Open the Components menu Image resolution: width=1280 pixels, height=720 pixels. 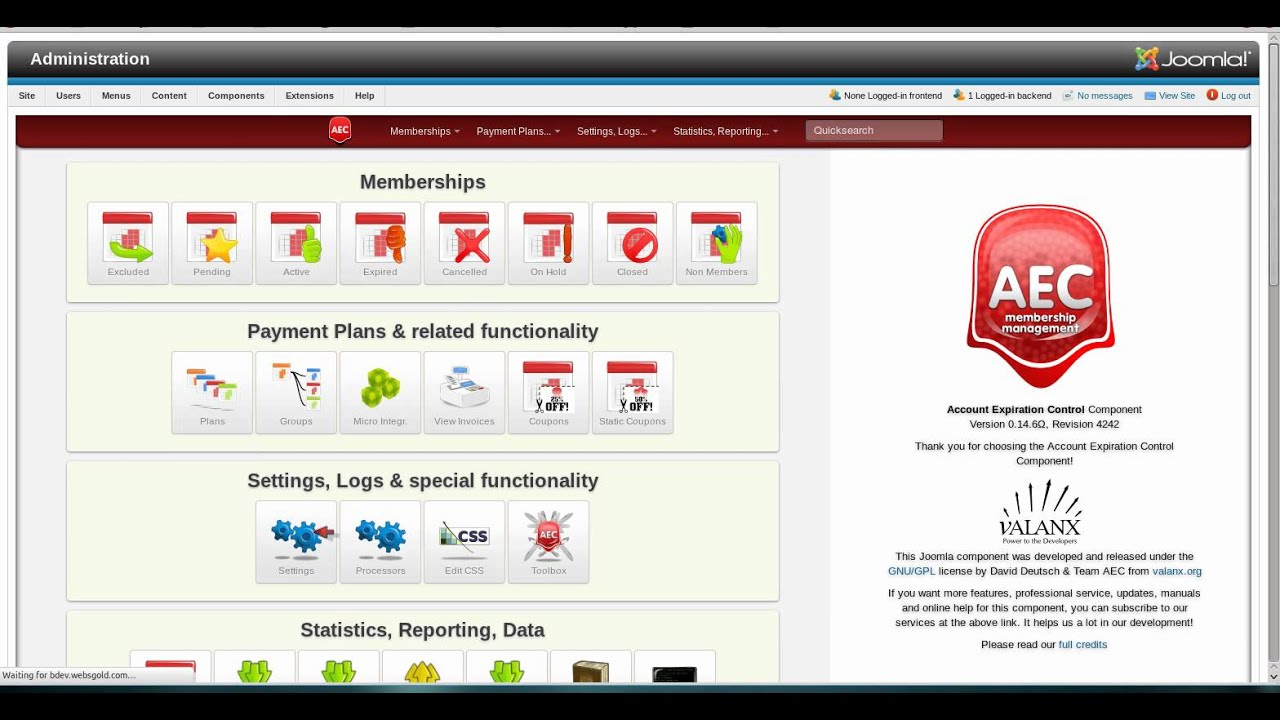point(236,96)
